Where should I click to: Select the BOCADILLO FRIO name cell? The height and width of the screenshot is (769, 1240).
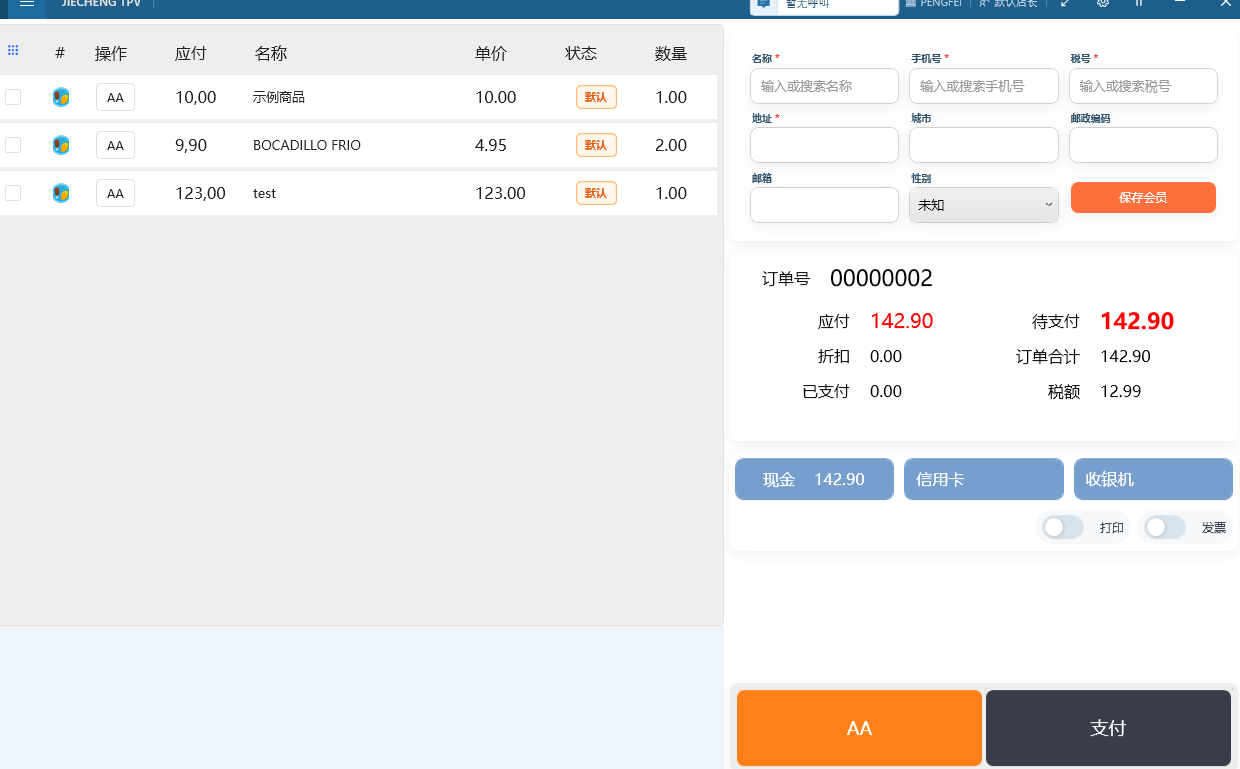click(x=307, y=145)
